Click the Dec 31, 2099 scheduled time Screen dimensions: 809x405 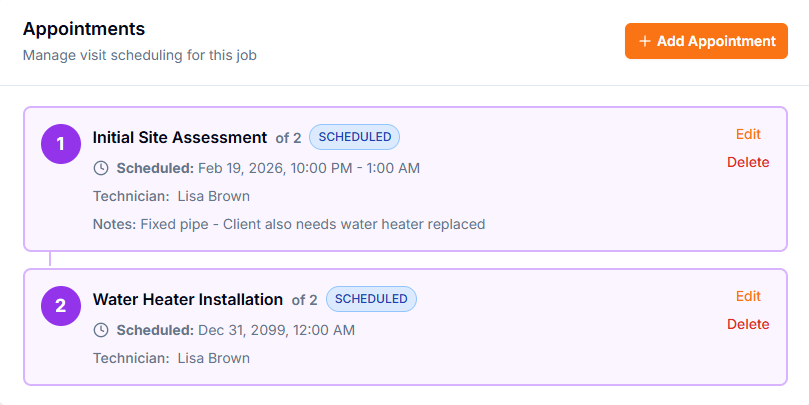pyautogui.click(x=276, y=329)
